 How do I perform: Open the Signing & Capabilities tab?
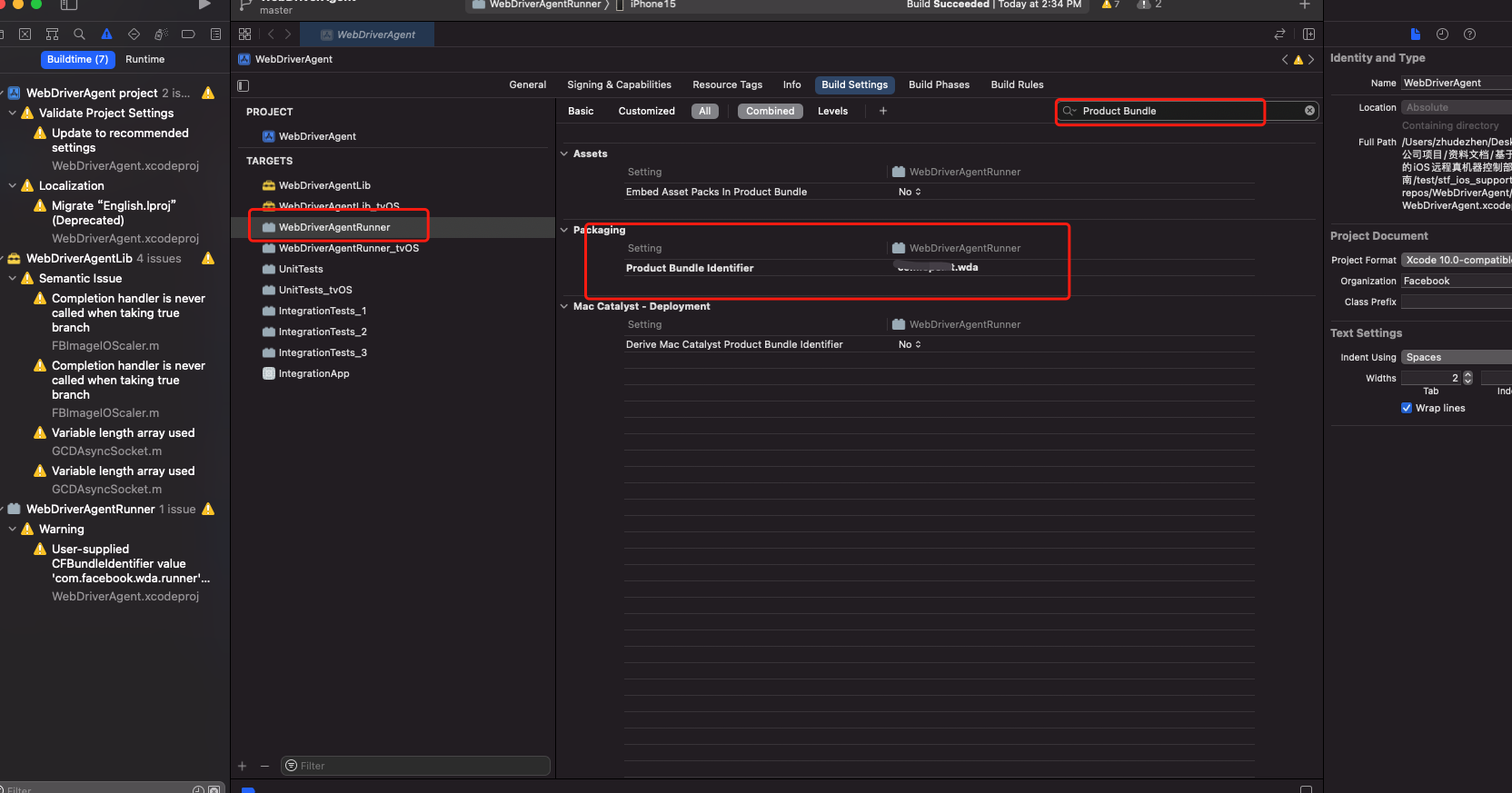click(x=619, y=84)
